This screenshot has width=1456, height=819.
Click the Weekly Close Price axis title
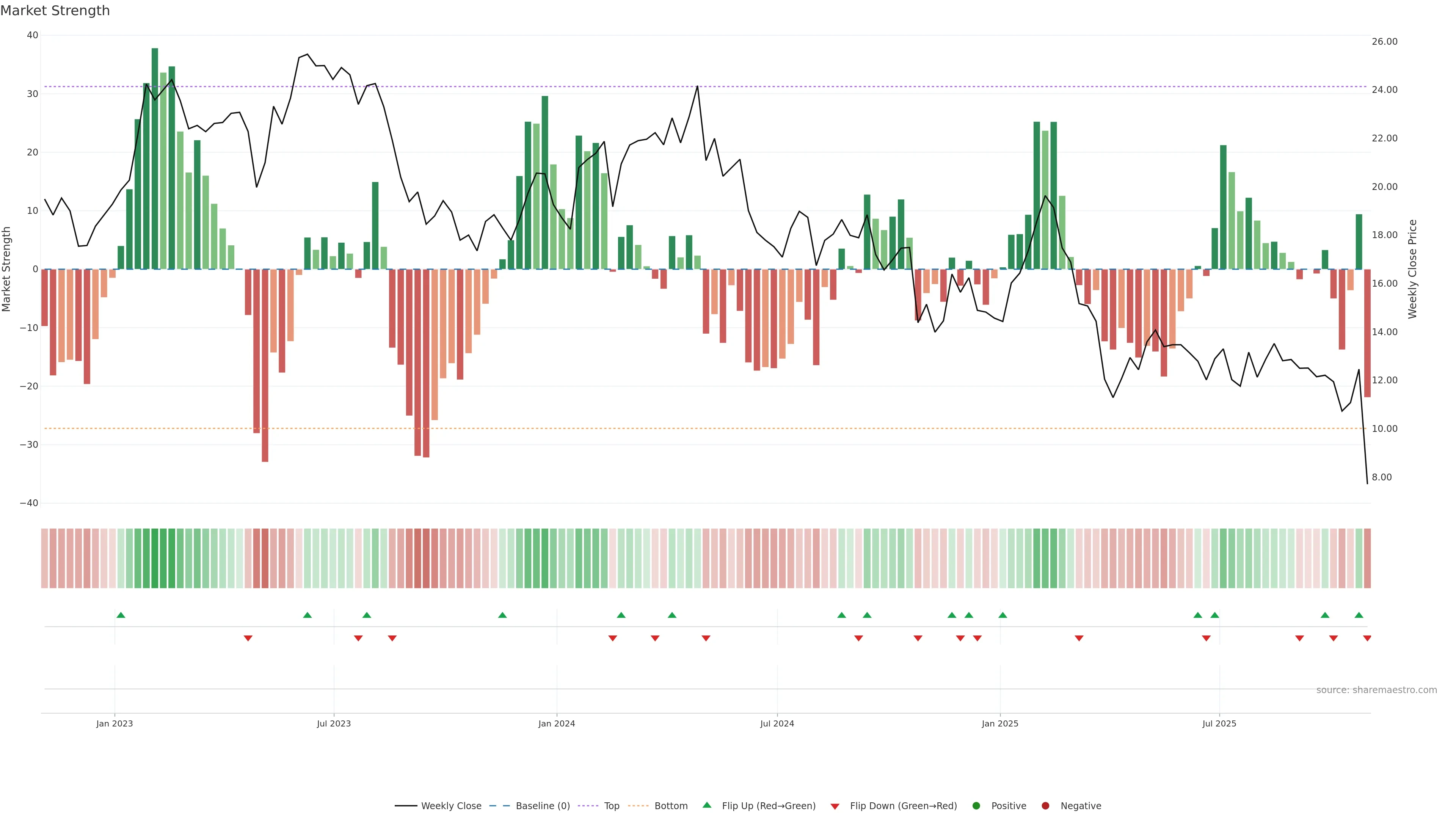pos(1412,269)
